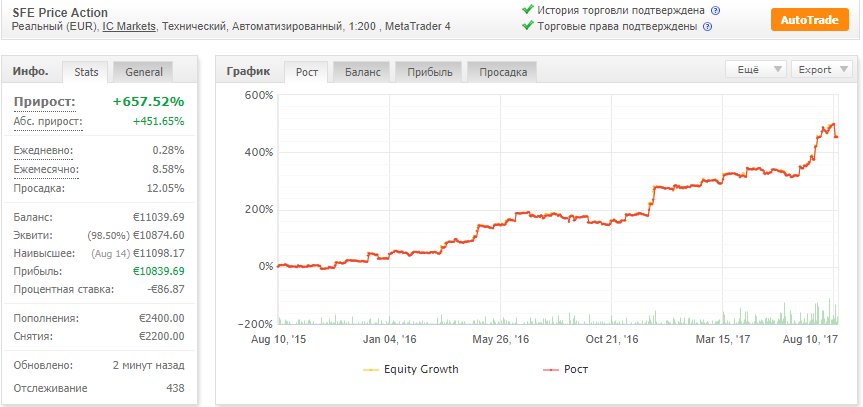Click the Пополнения label
Viewport: 863px width, 407px height.
click(46, 318)
